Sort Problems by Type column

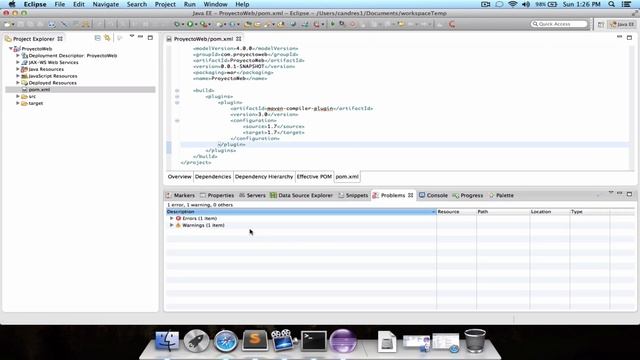tap(590, 212)
